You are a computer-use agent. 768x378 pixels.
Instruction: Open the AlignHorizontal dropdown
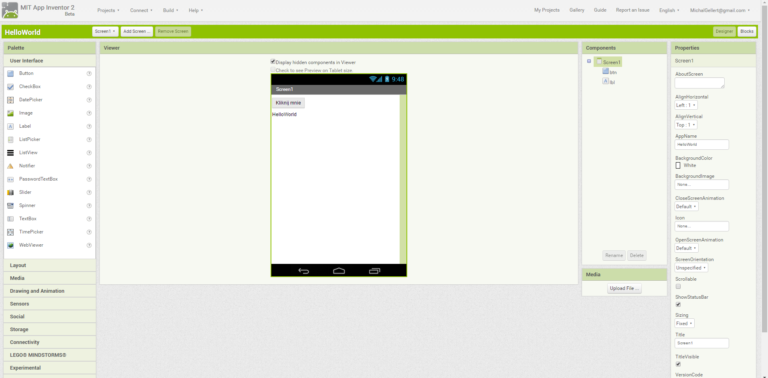pyautogui.click(x=686, y=105)
